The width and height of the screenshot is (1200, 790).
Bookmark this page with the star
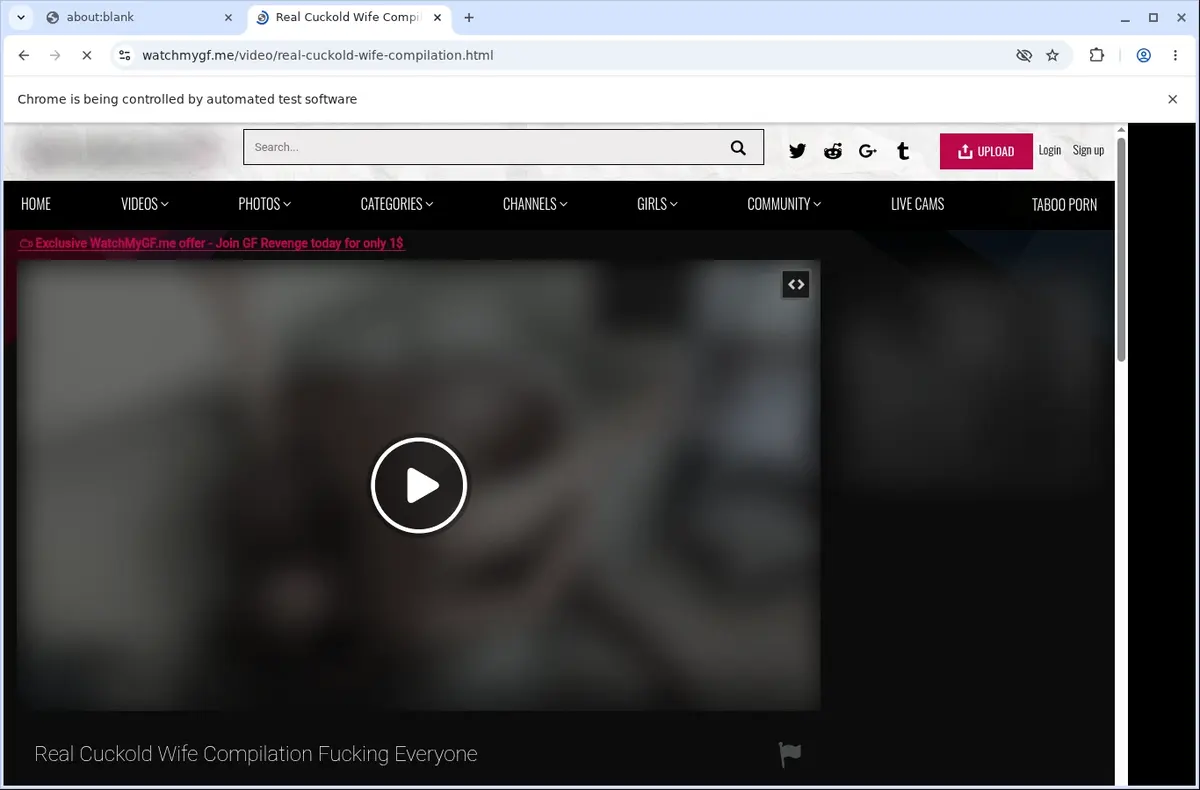1053,56
